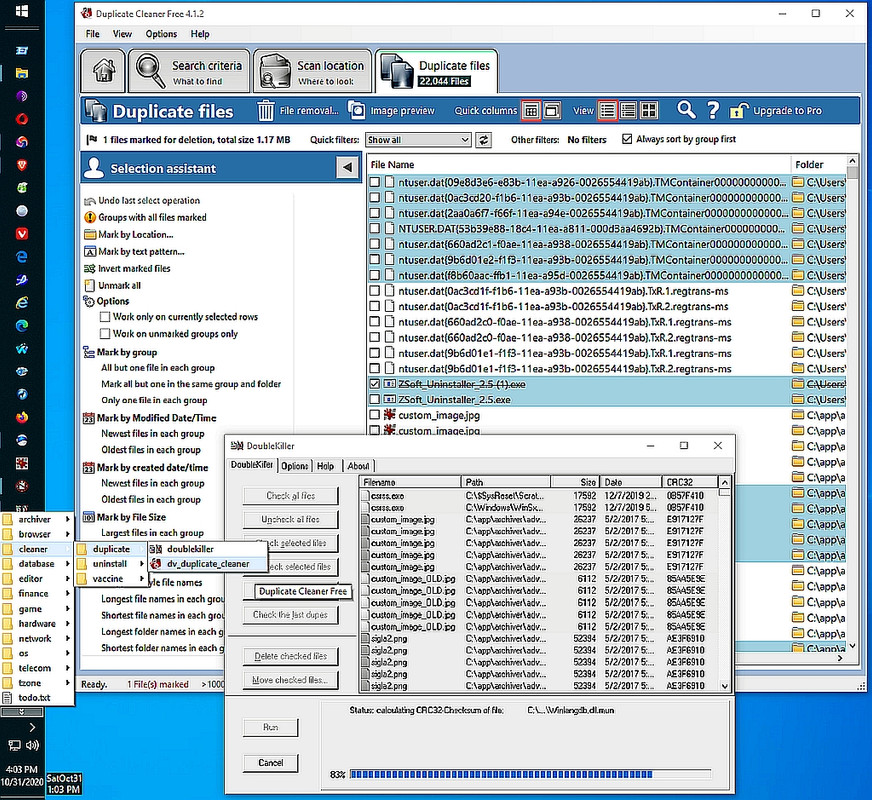Click Only one file in each group
The width and height of the screenshot is (872, 800).
pos(154,400)
